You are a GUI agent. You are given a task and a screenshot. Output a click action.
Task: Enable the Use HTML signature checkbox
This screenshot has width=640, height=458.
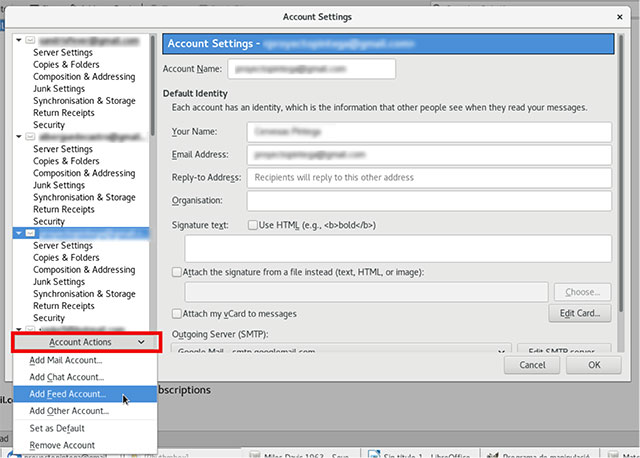[x=253, y=225]
